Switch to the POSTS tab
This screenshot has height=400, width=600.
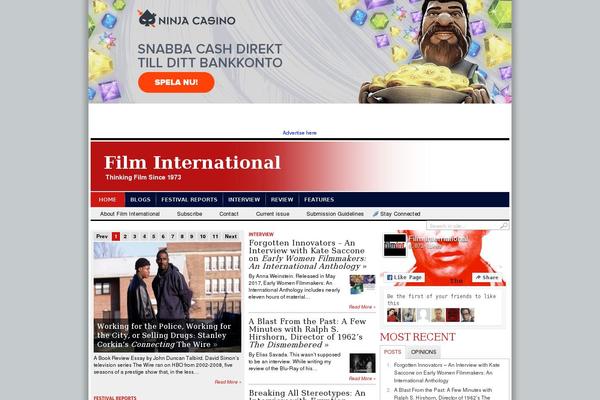click(392, 351)
